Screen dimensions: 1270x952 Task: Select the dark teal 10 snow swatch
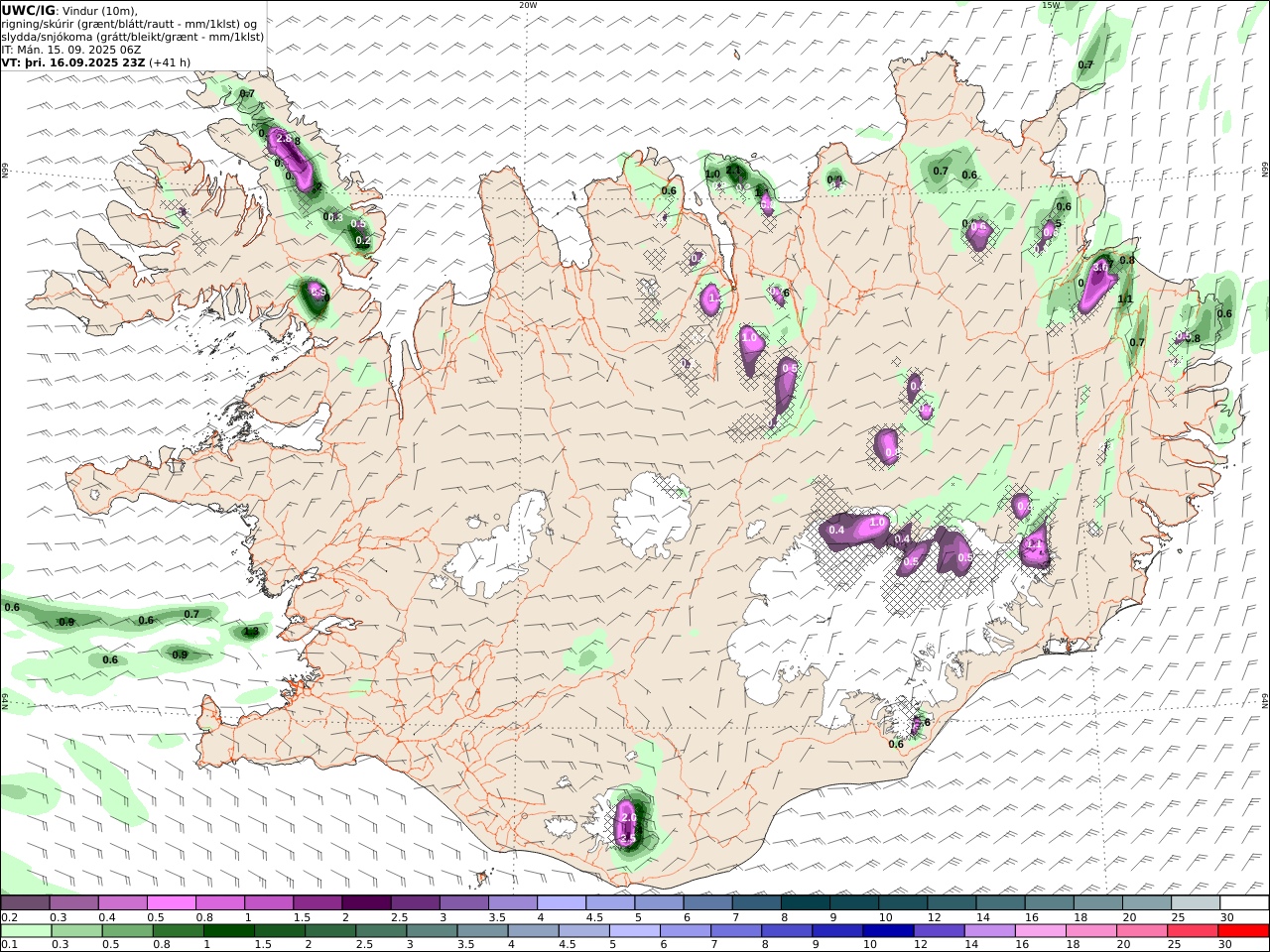click(902, 903)
